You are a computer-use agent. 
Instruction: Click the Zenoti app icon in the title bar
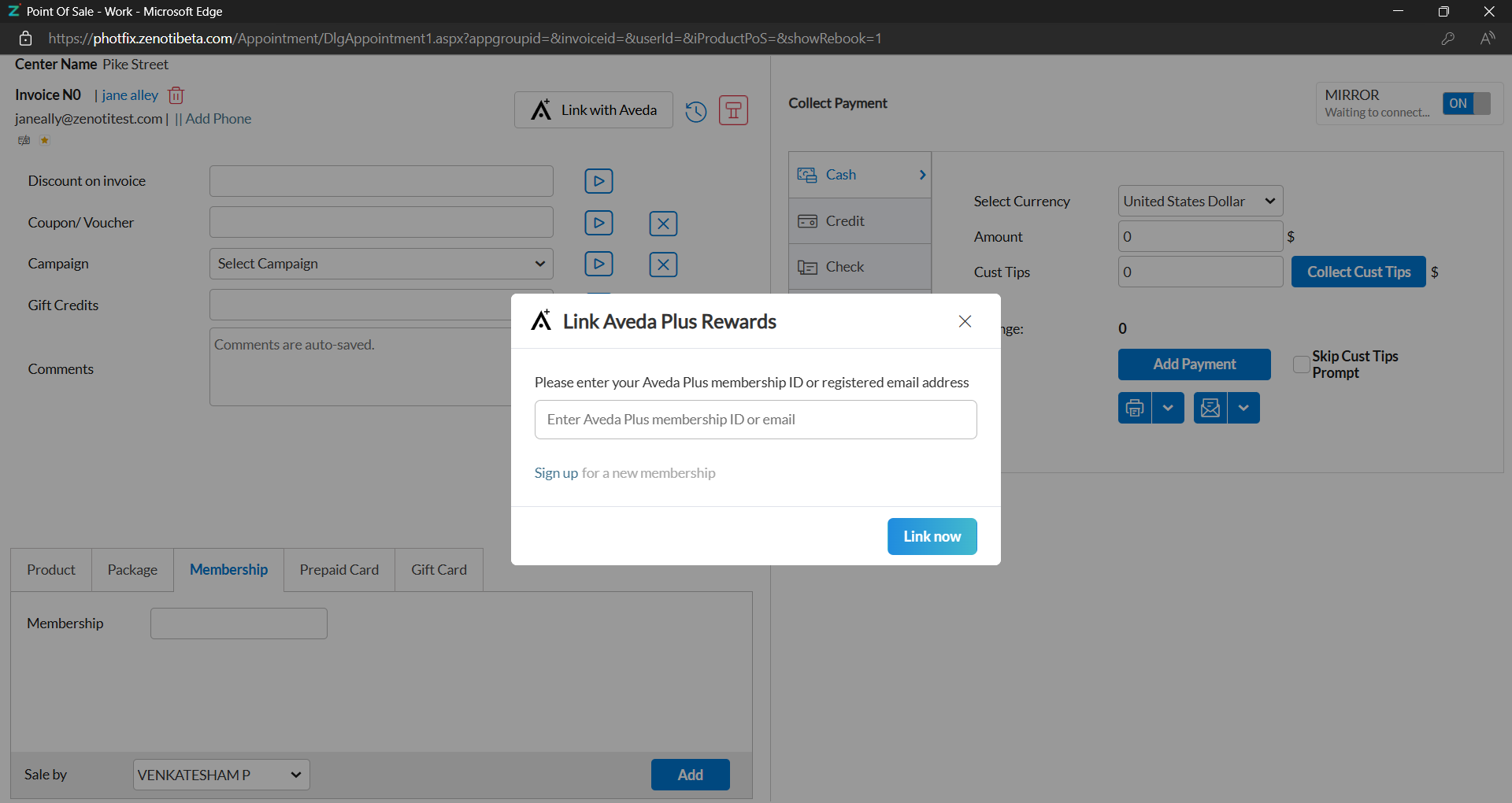pos(13,11)
